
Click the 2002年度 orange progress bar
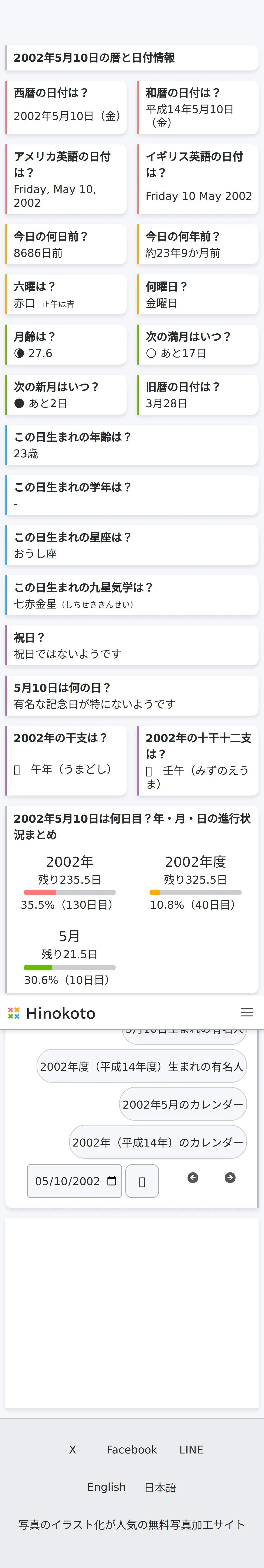tap(195, 892)
